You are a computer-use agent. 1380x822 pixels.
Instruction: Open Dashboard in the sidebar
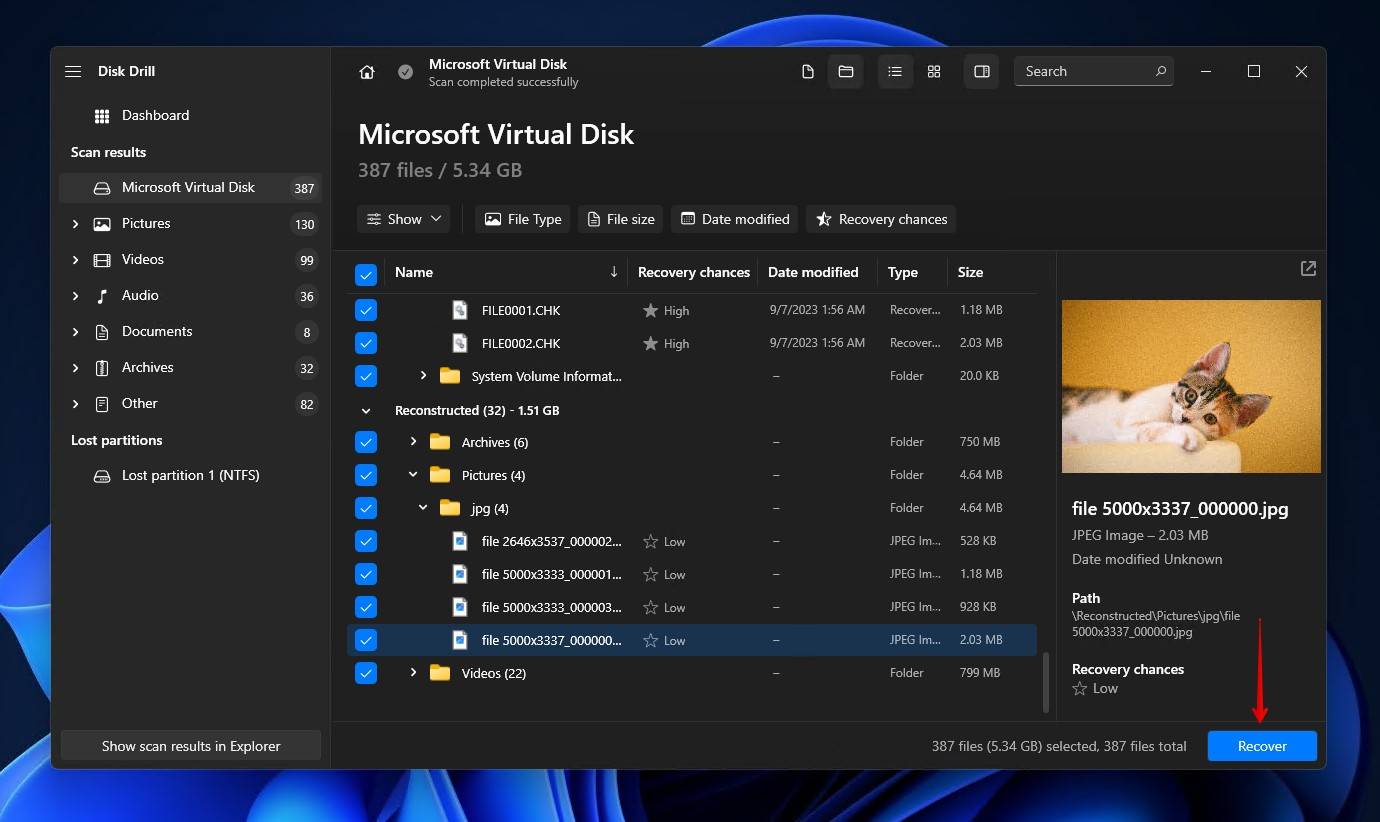(155, 116)
